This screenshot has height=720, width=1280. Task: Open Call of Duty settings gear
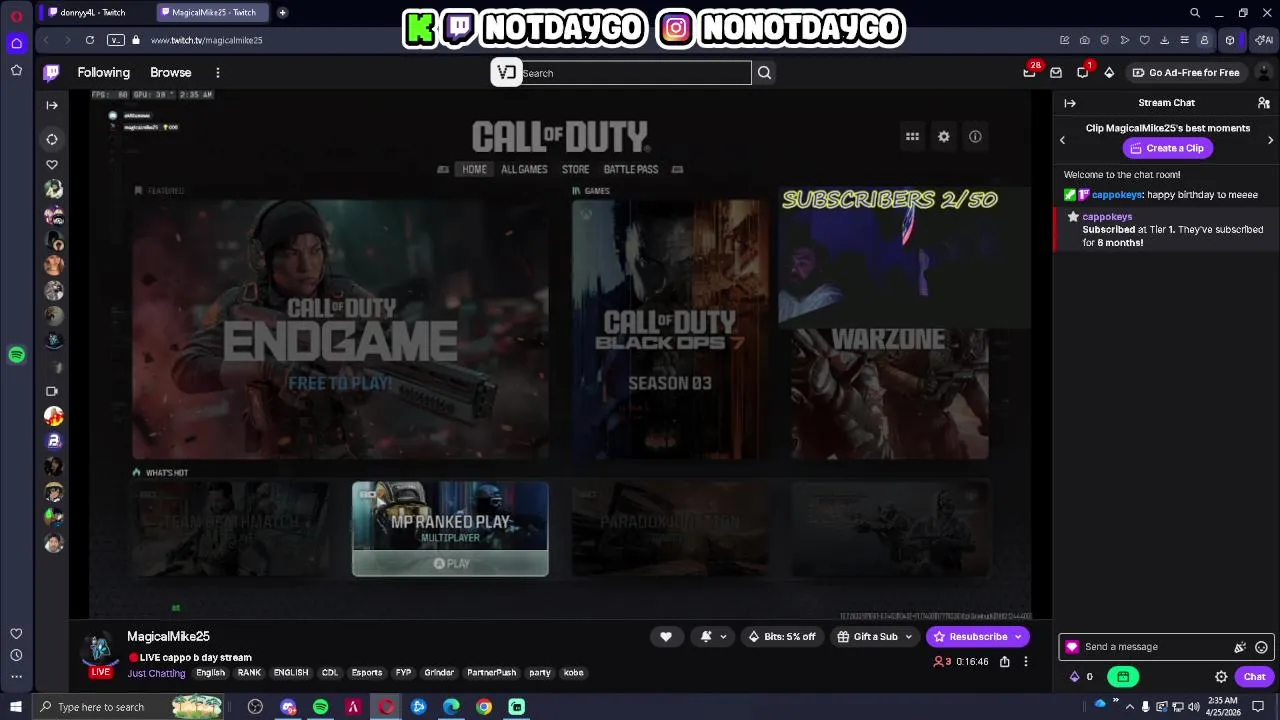pyautogui.click(x=944, y=137)
